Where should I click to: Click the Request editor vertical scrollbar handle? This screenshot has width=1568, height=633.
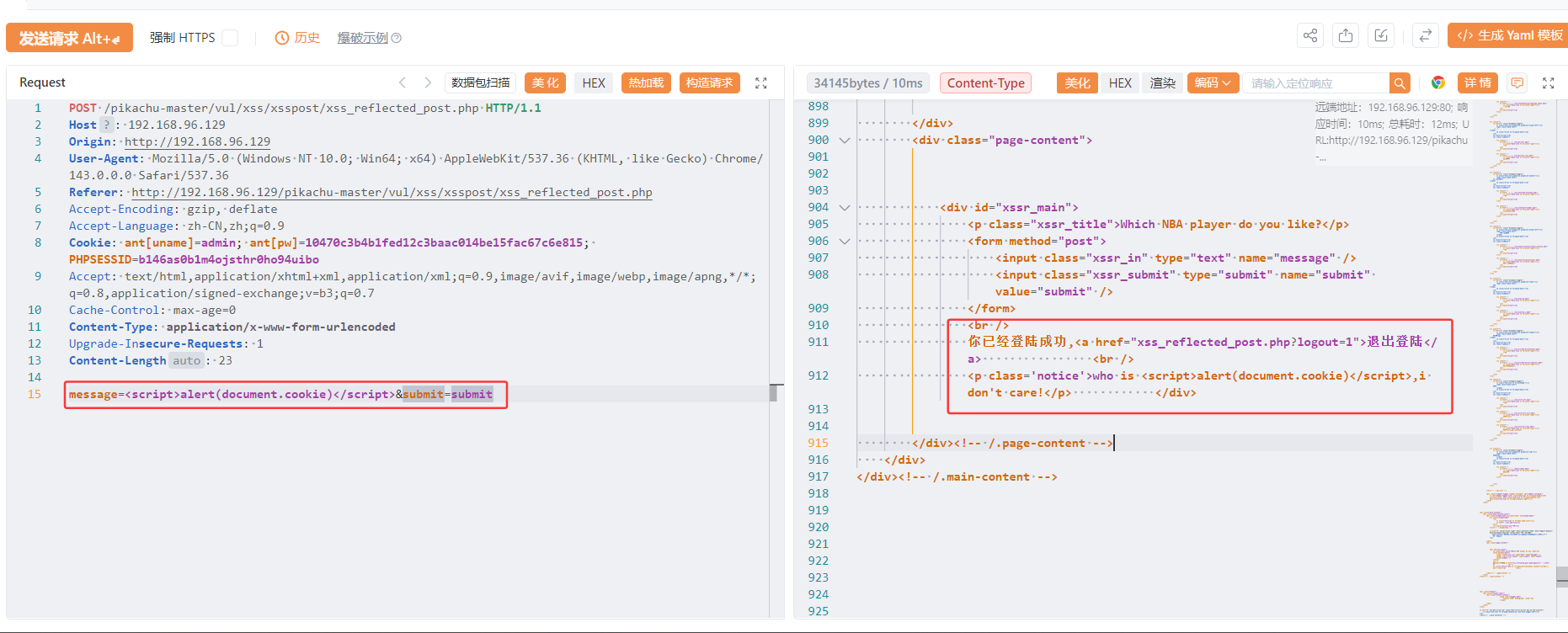point(773,393)
